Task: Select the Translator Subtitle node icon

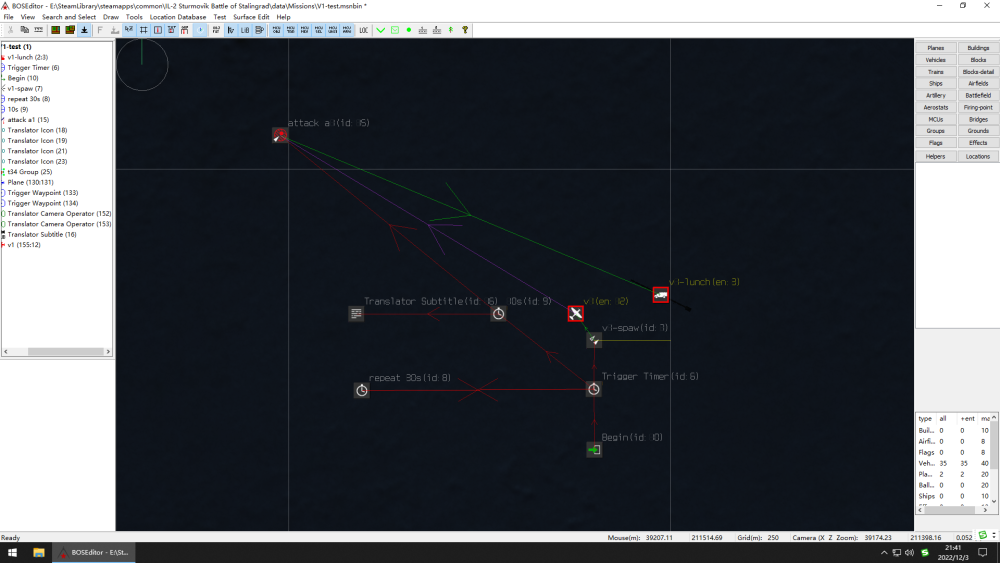Action: coord(356,313)
